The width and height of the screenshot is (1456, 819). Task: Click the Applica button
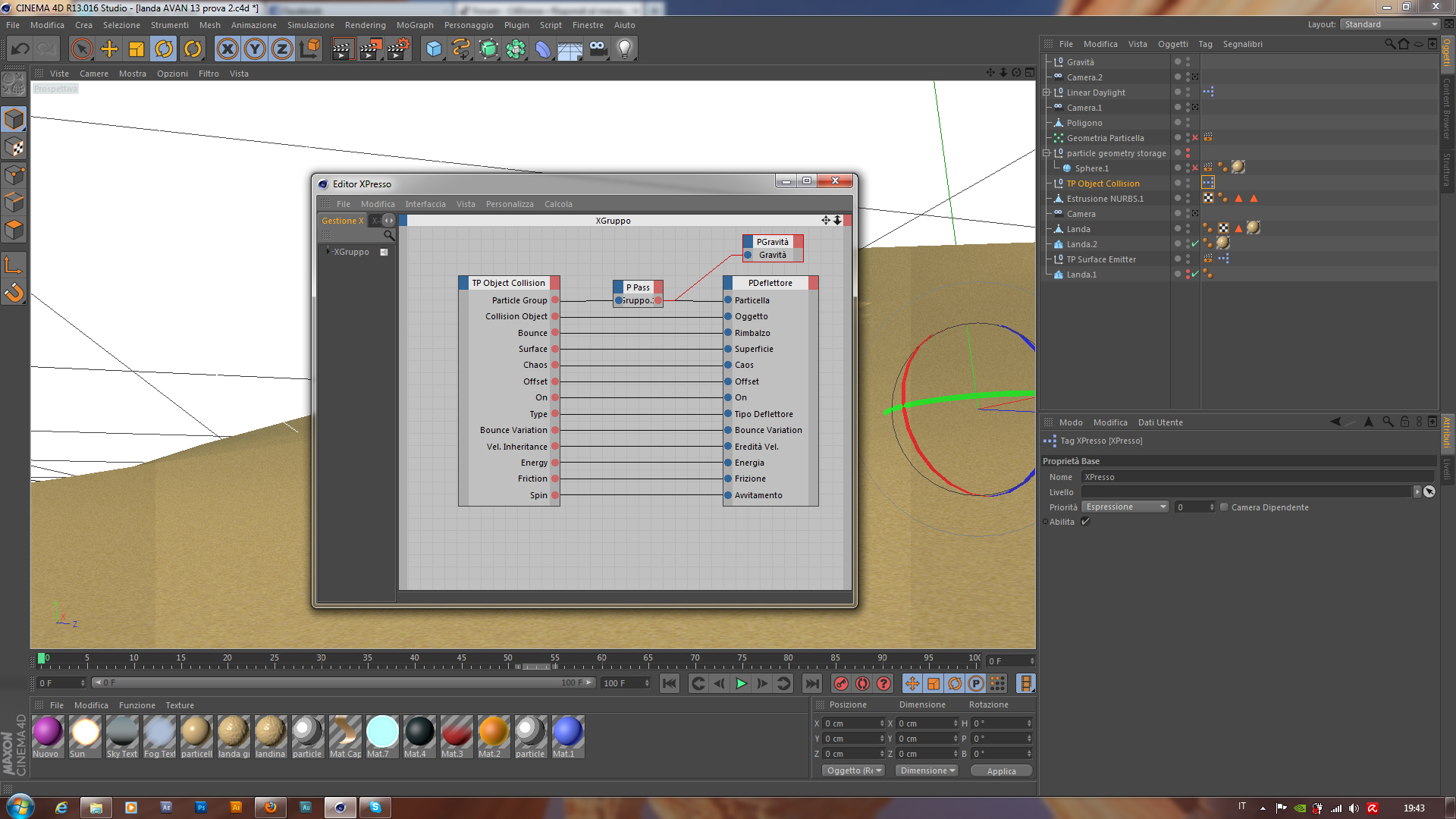(1001, 771)
